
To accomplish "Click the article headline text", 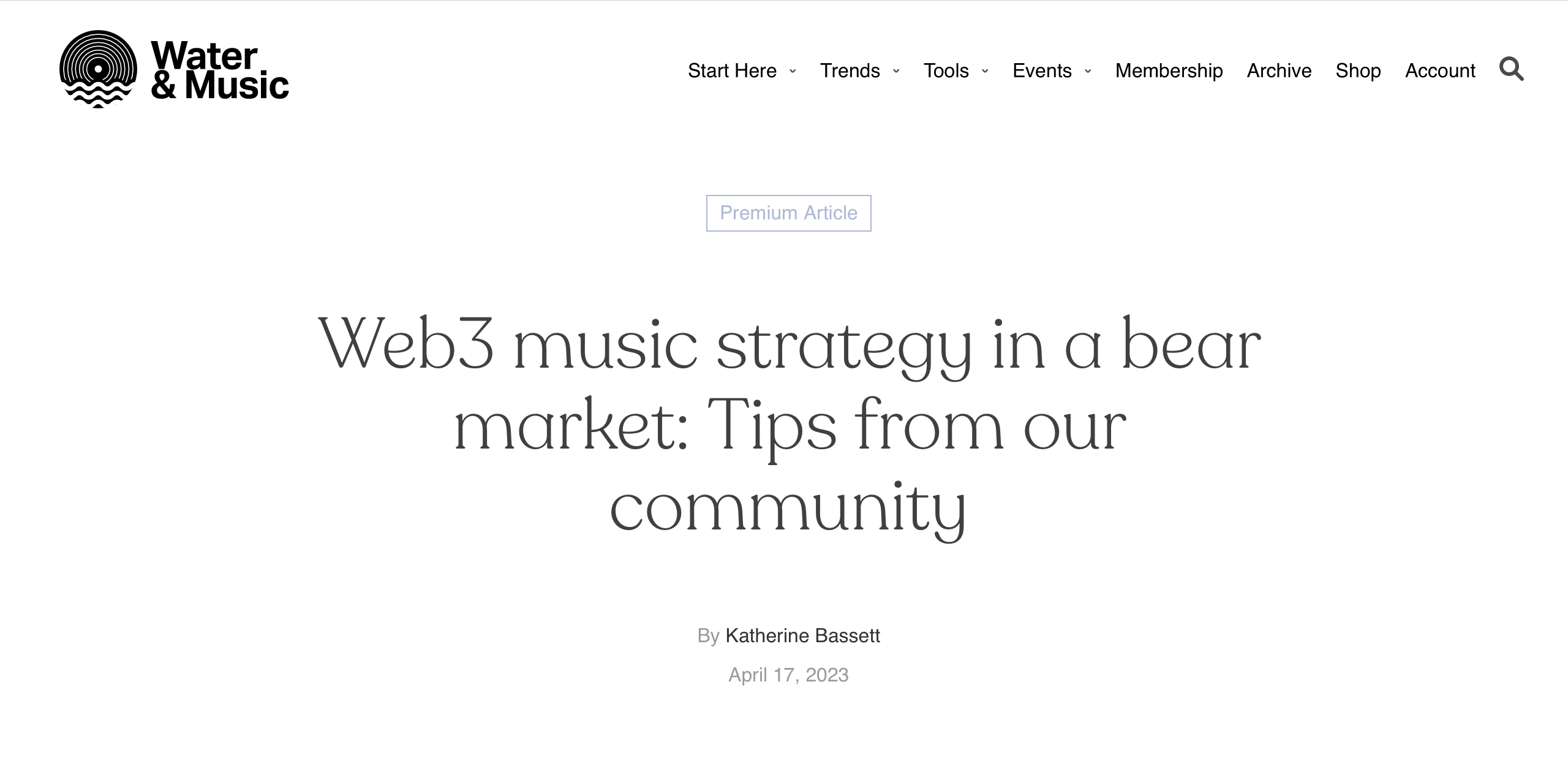I will coord(788,426).
